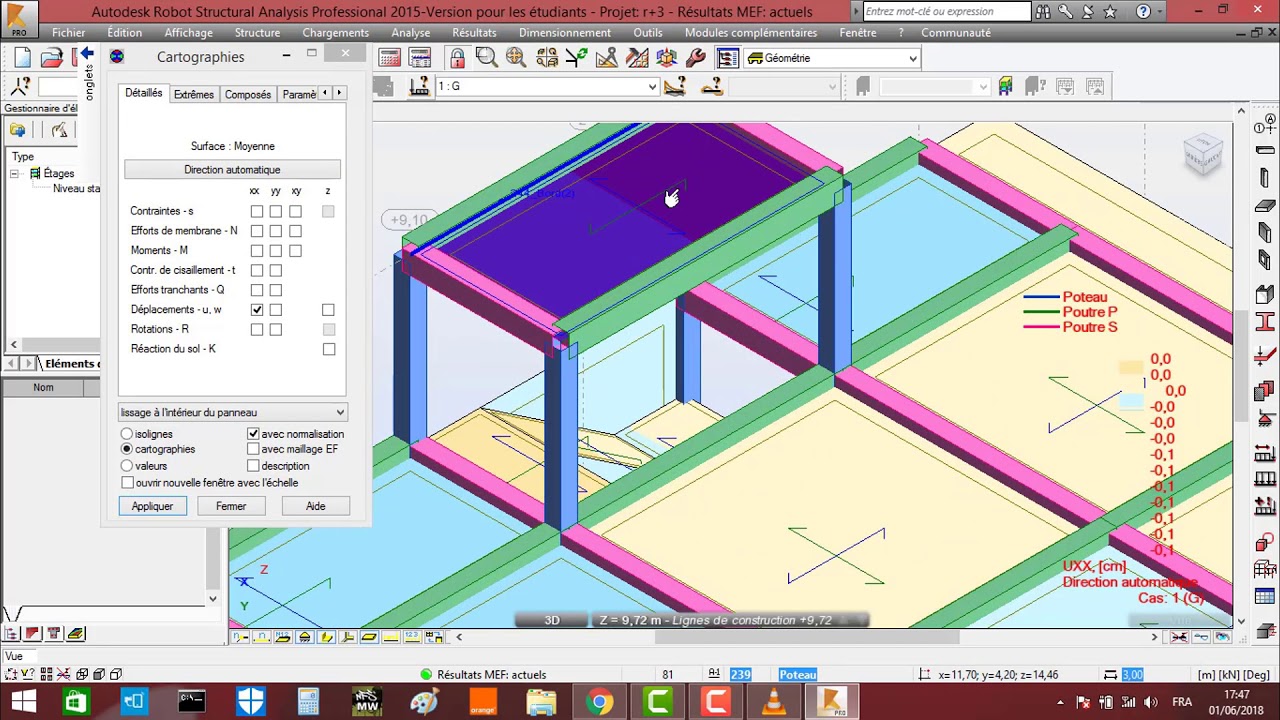Viewport: 1280px width, 720px height.
Task: Open the Modules complémentaires menu
Action: (750, 32)
